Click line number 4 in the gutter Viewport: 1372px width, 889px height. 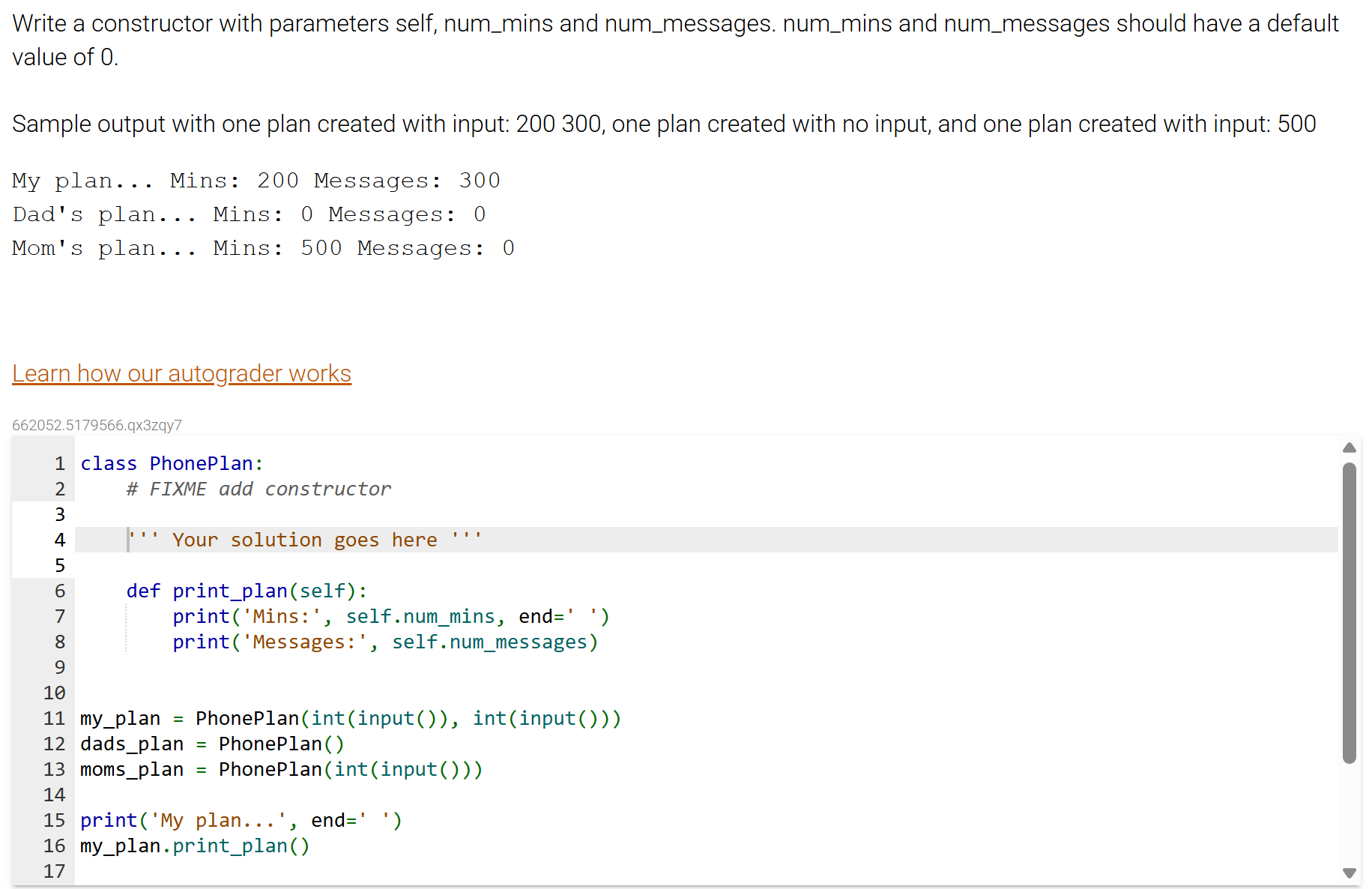(x=59, y=539)
